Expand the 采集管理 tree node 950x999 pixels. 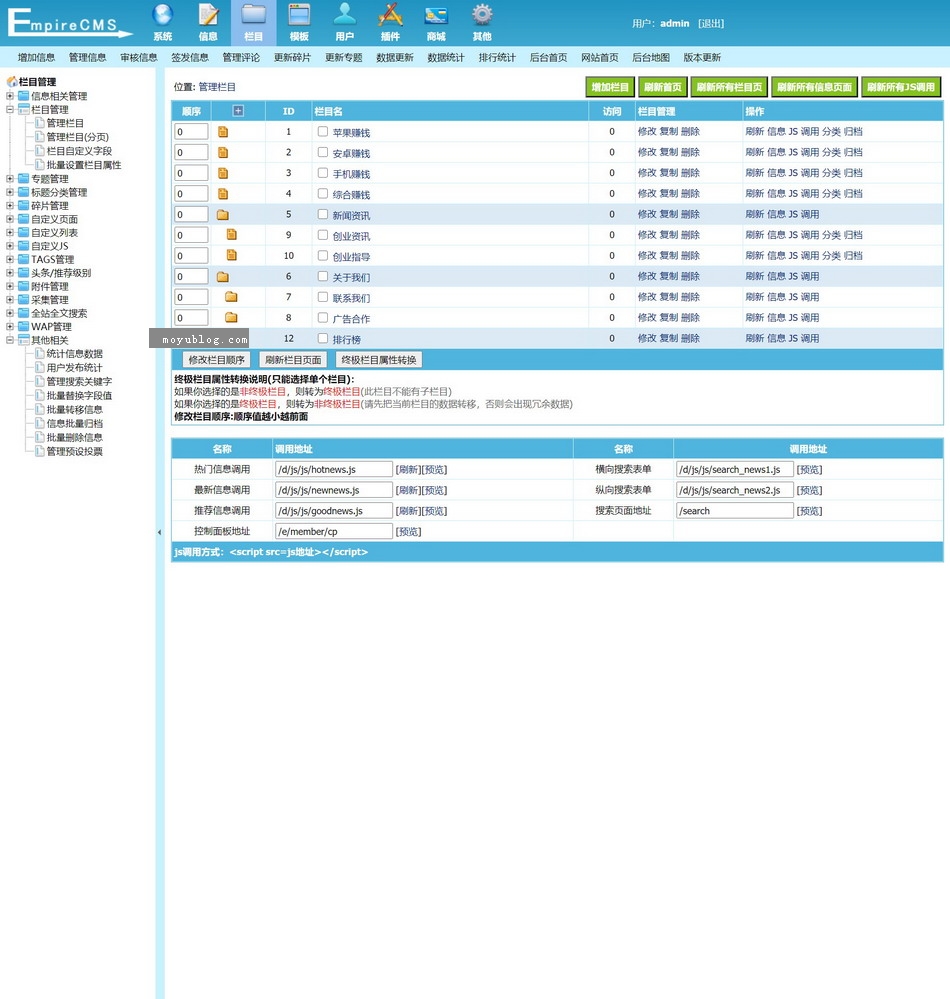point(10,299)
